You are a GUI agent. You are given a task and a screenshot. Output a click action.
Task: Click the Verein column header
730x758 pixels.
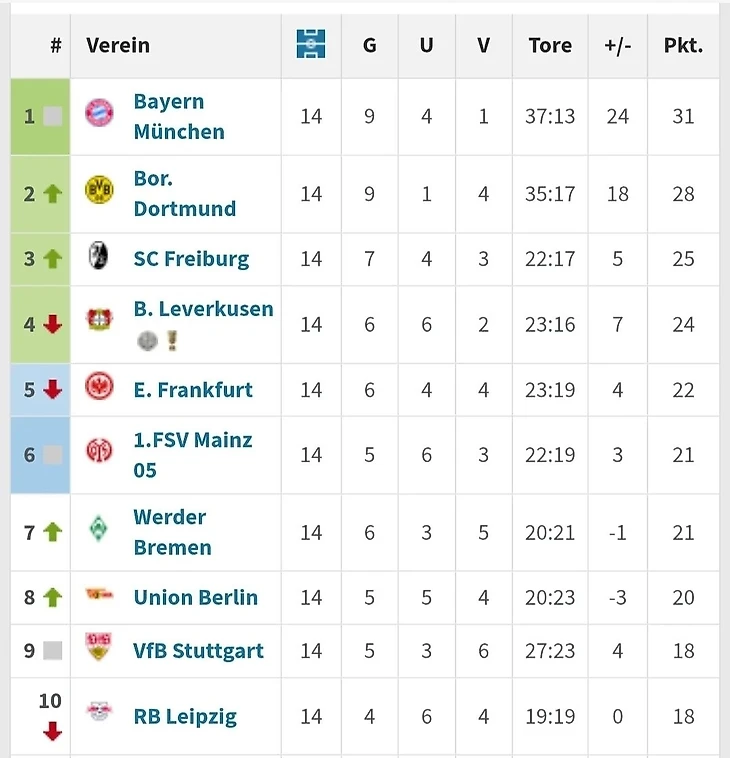coord(118,45)
